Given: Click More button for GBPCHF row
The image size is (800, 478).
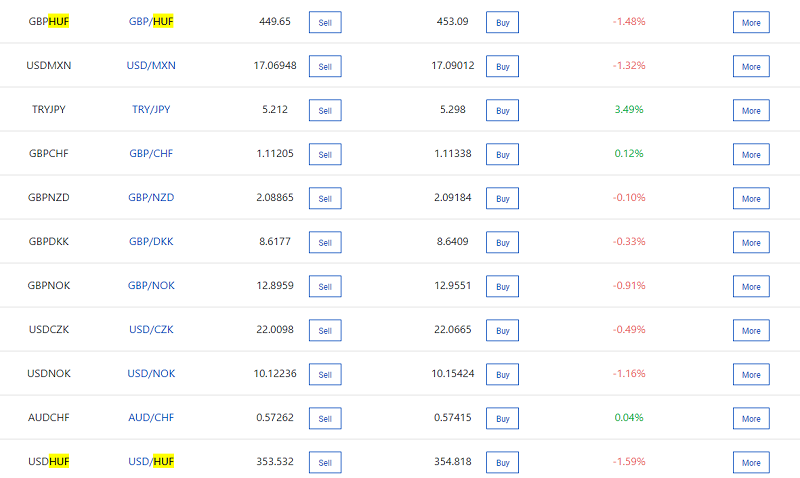Looking at the screenshot, I should pos(751,154).
